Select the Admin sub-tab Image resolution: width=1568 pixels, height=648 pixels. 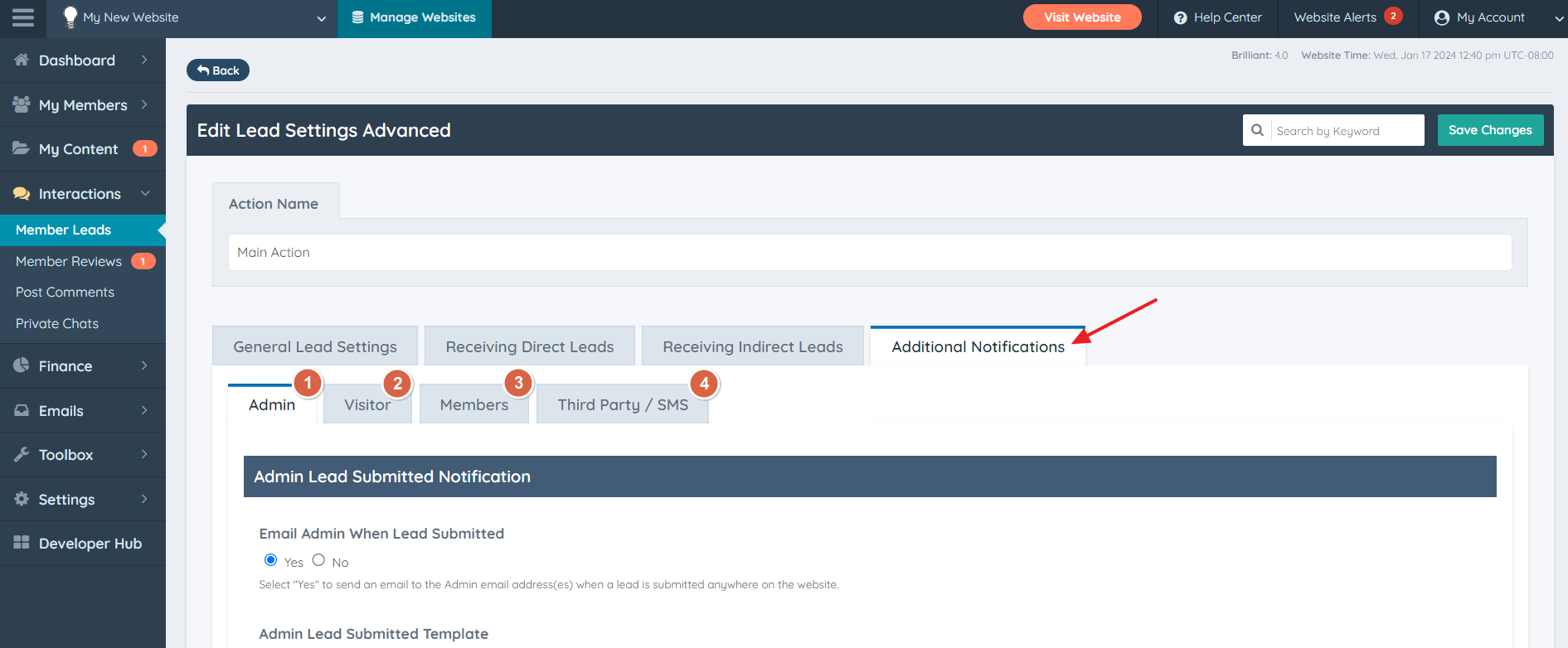tap(272, 404)
